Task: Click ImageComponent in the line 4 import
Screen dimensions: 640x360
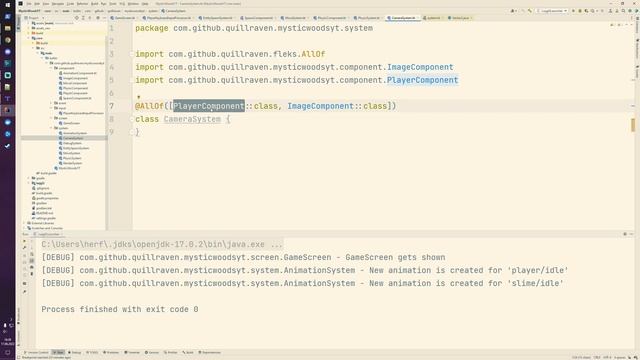Action: coord(420,67)
